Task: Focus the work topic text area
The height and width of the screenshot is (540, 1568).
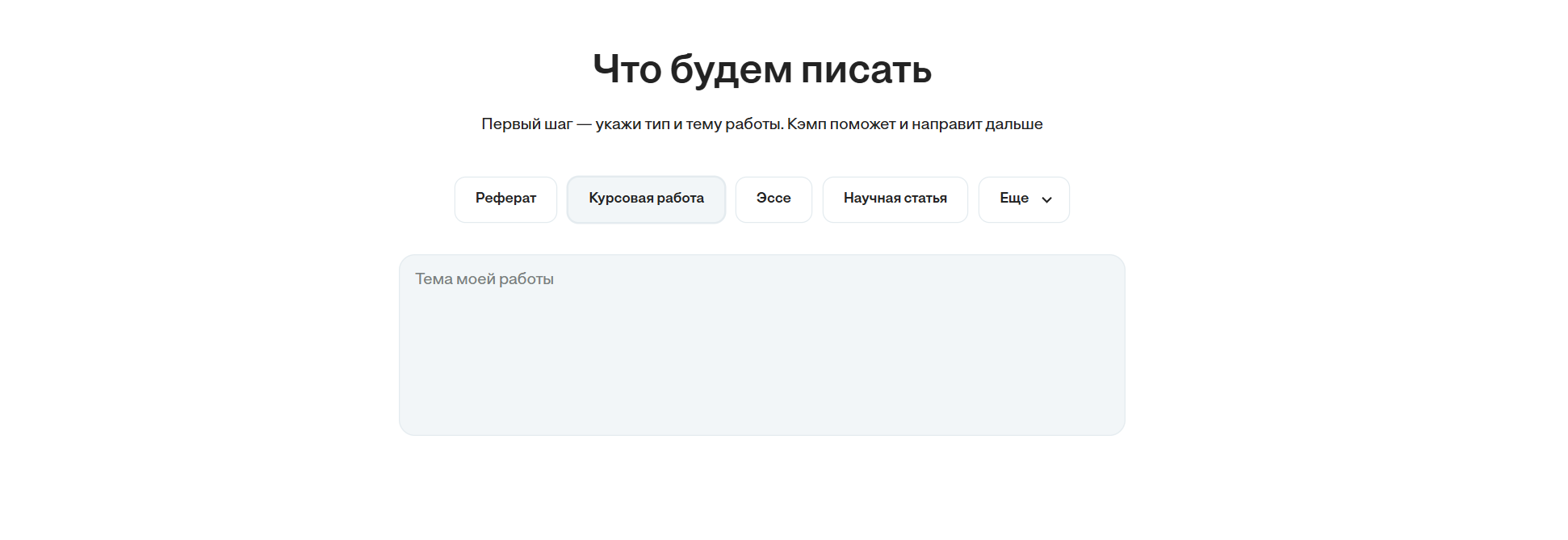Action: (761, 345)
